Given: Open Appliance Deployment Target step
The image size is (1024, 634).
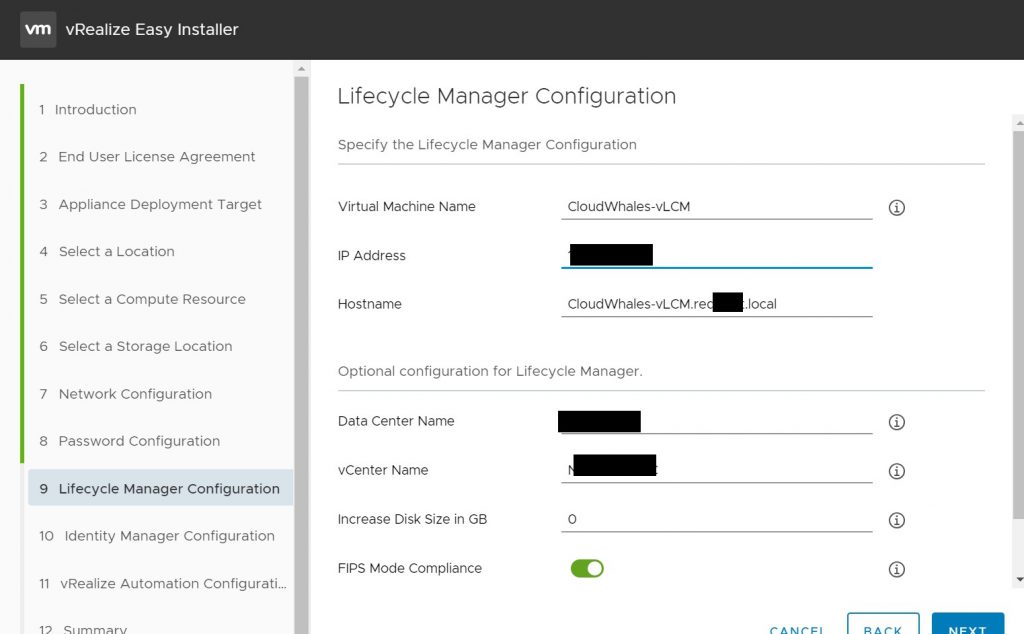Looking at the screenshot, I should pyautogui.click(x=150, y=204).
